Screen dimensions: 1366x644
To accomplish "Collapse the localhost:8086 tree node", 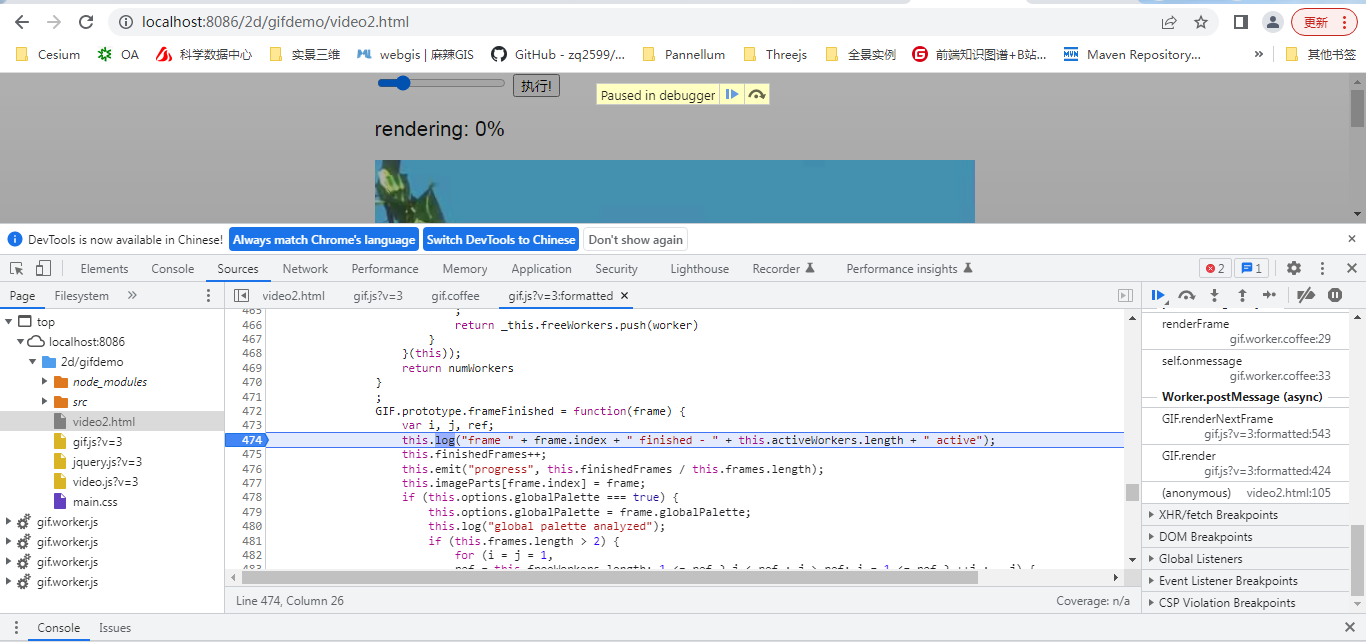I will 22,341.
